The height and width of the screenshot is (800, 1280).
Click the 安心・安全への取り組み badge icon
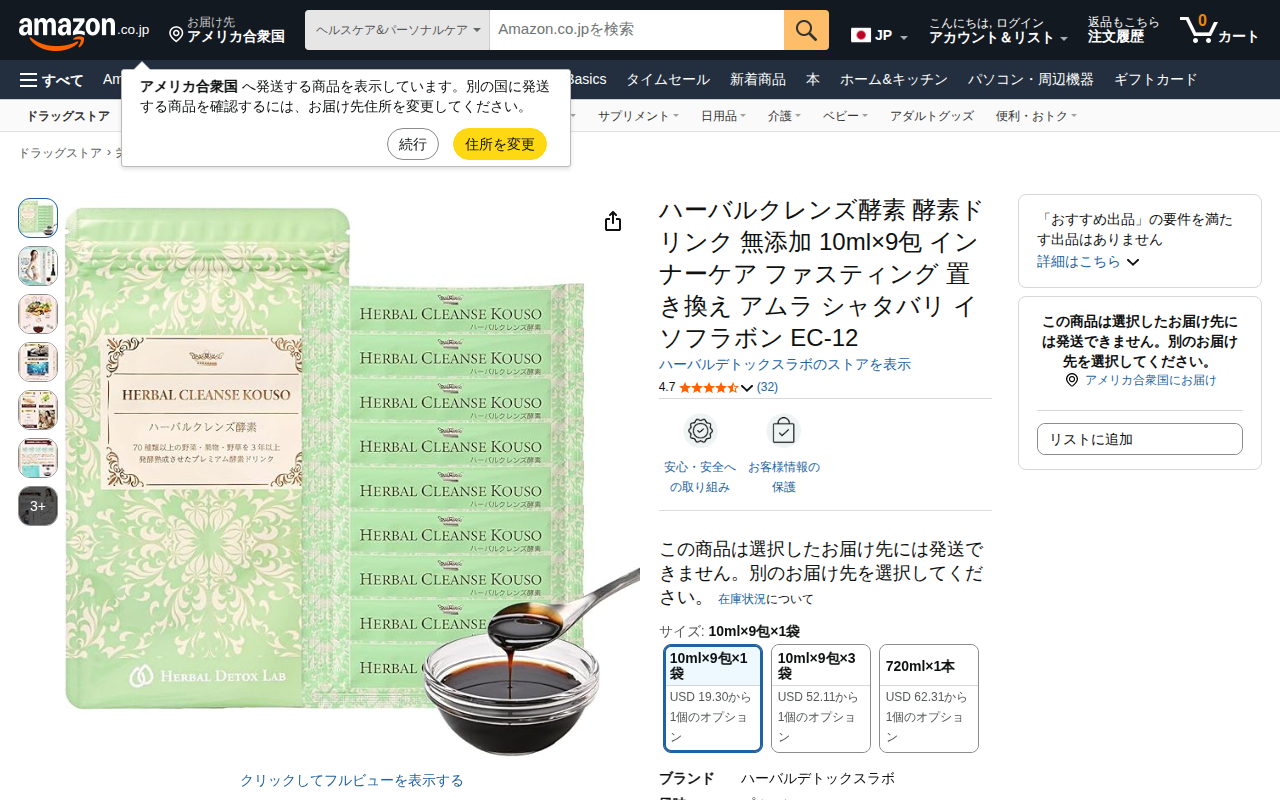point(700,430)
